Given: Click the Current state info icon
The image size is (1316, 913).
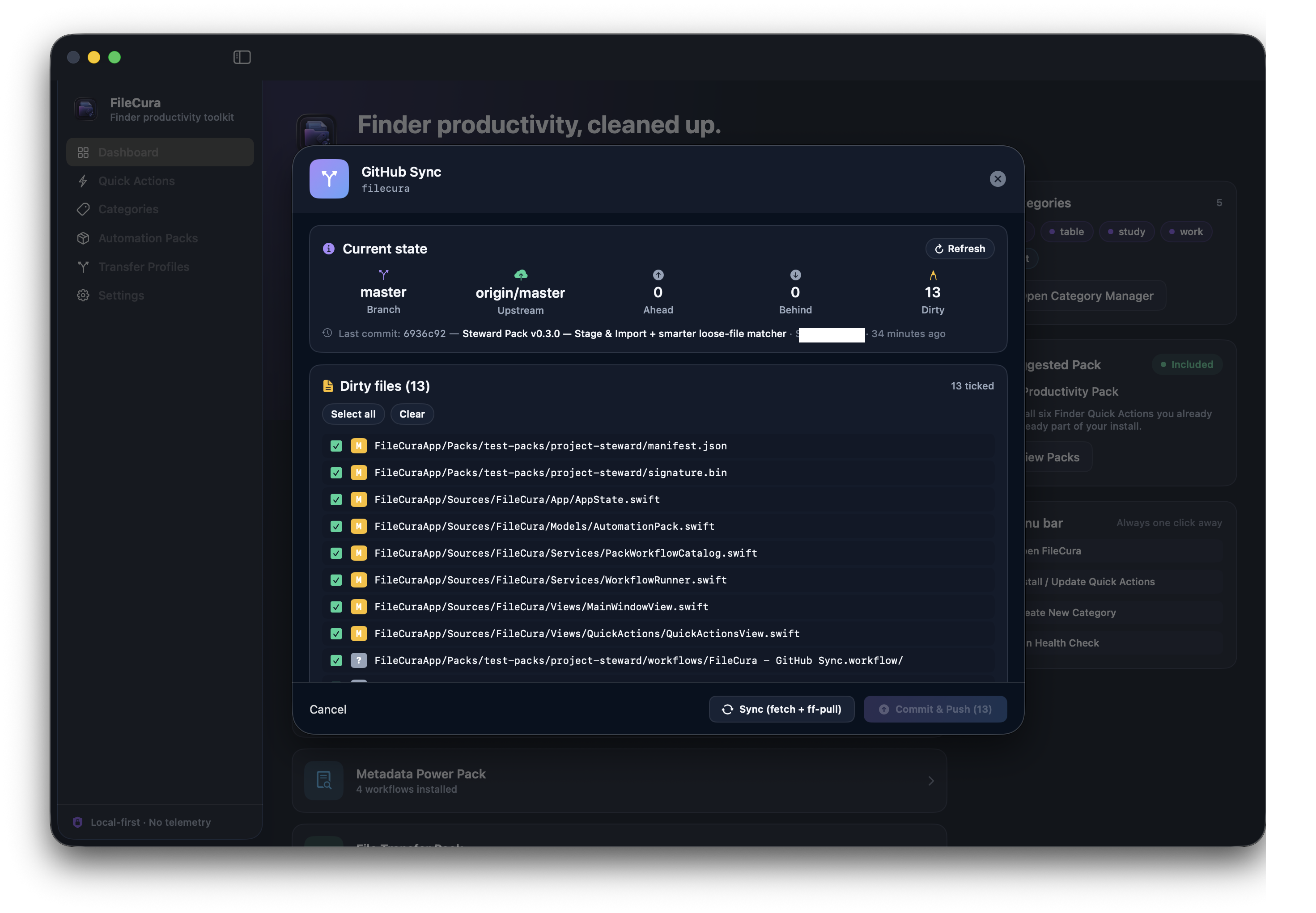Looking at the screenshot, I should (328, 248).
